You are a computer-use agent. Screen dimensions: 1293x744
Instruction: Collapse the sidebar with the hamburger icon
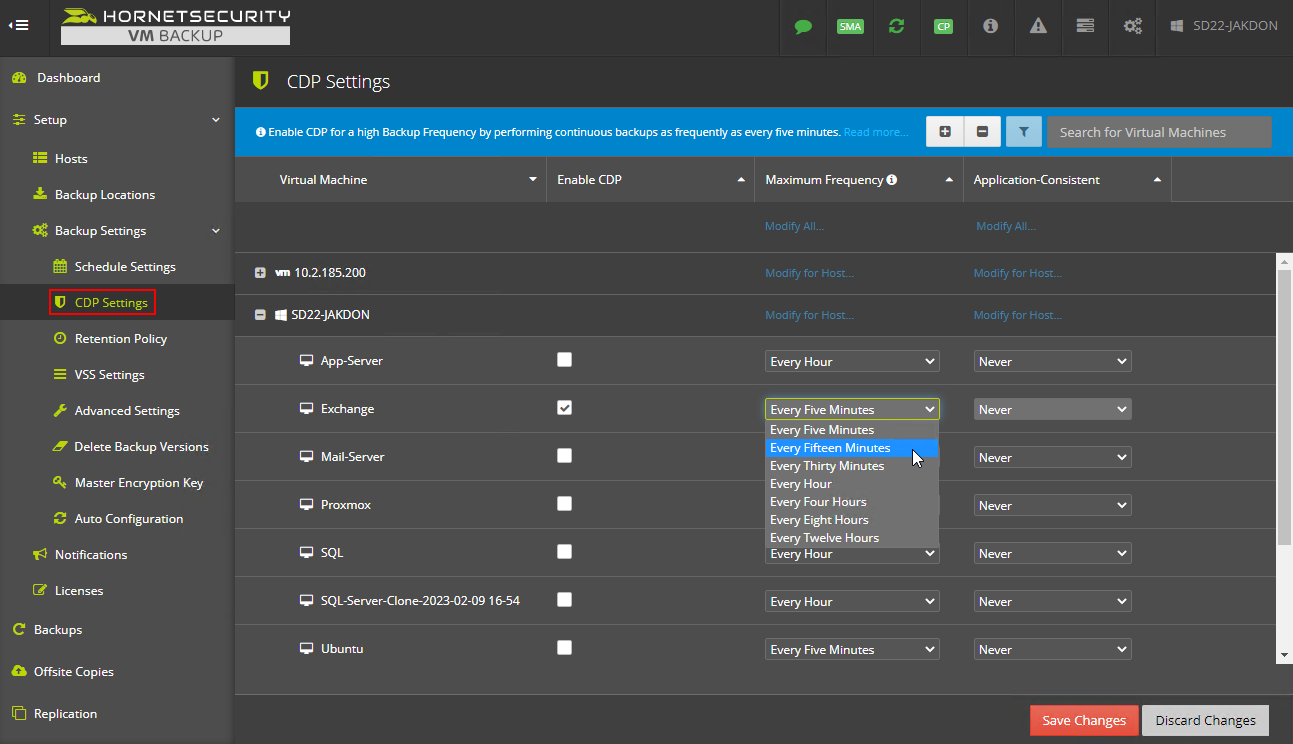pyautogui.click(x=19, y=26)
